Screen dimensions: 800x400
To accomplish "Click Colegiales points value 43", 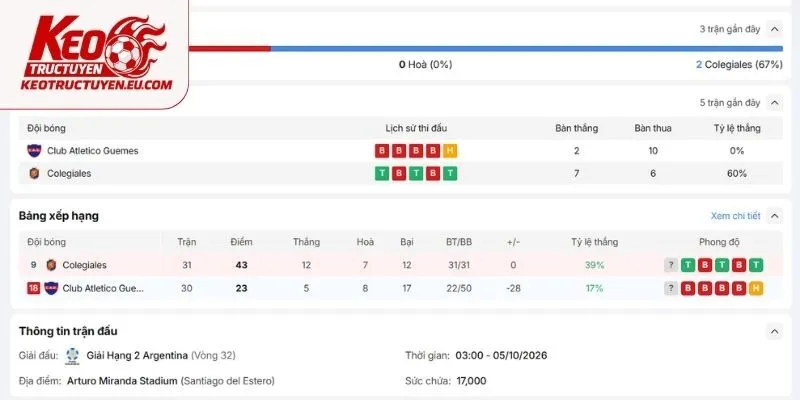I will coord(241,265).
